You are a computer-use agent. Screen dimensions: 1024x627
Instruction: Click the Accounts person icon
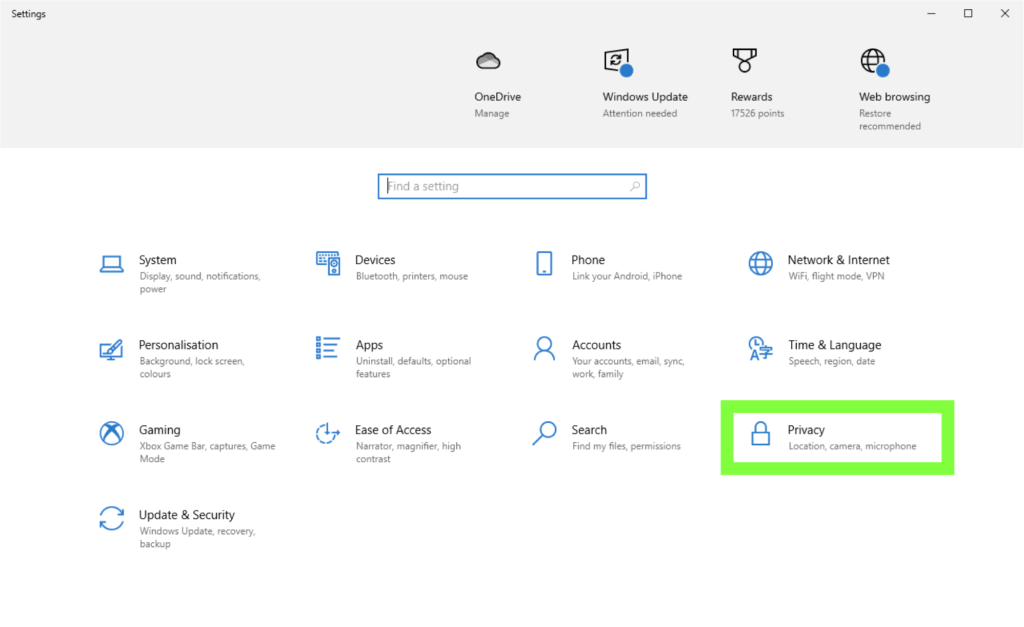[x=544, y=348]
